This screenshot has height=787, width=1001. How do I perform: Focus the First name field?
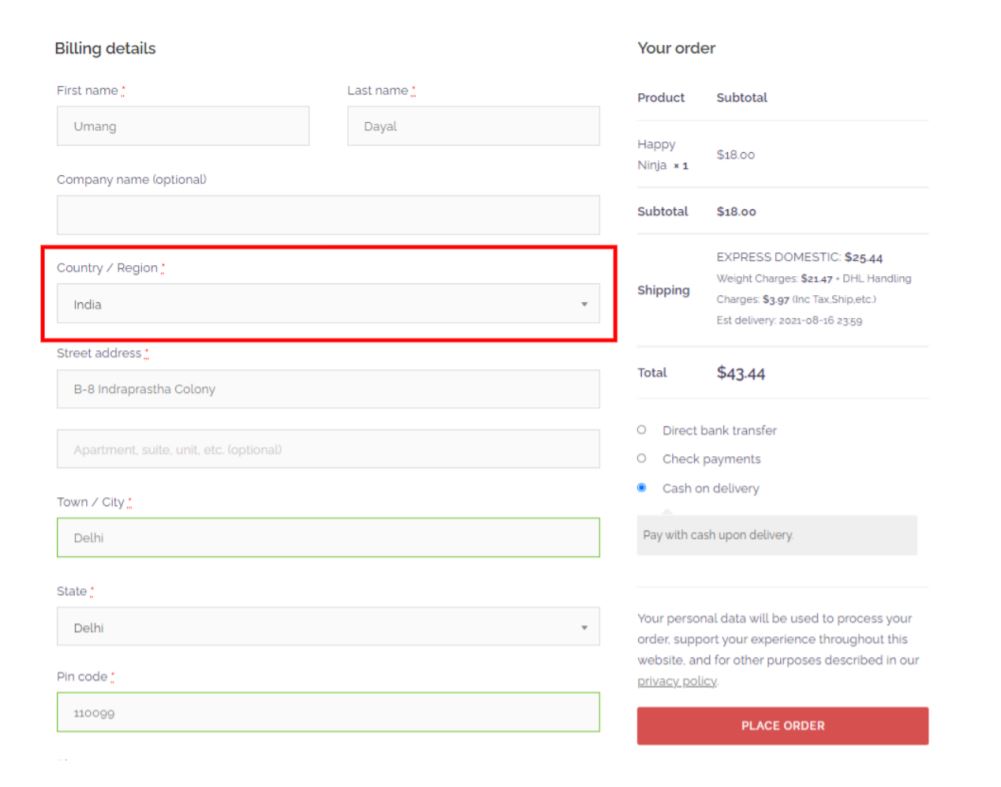click(x=183, y=126)
